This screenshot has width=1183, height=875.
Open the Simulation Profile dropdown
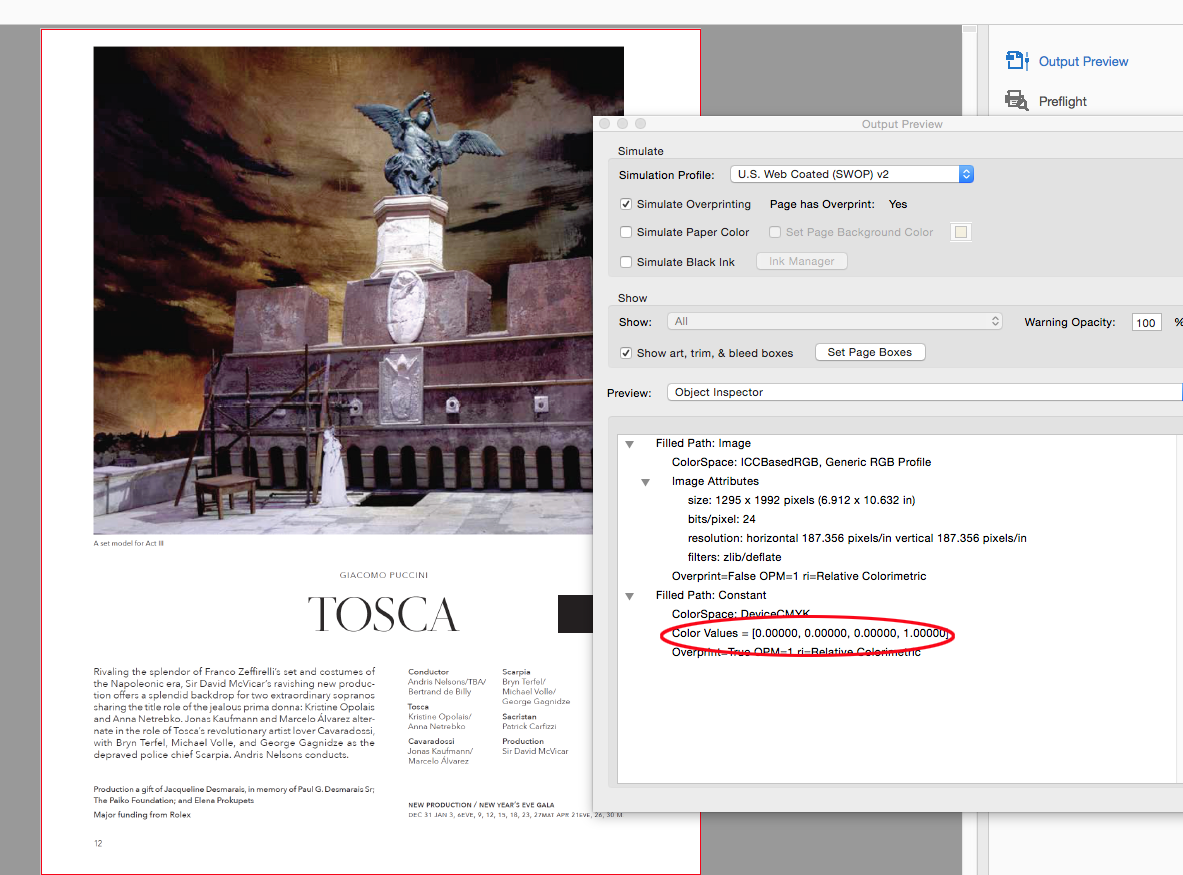click(852, 174)
